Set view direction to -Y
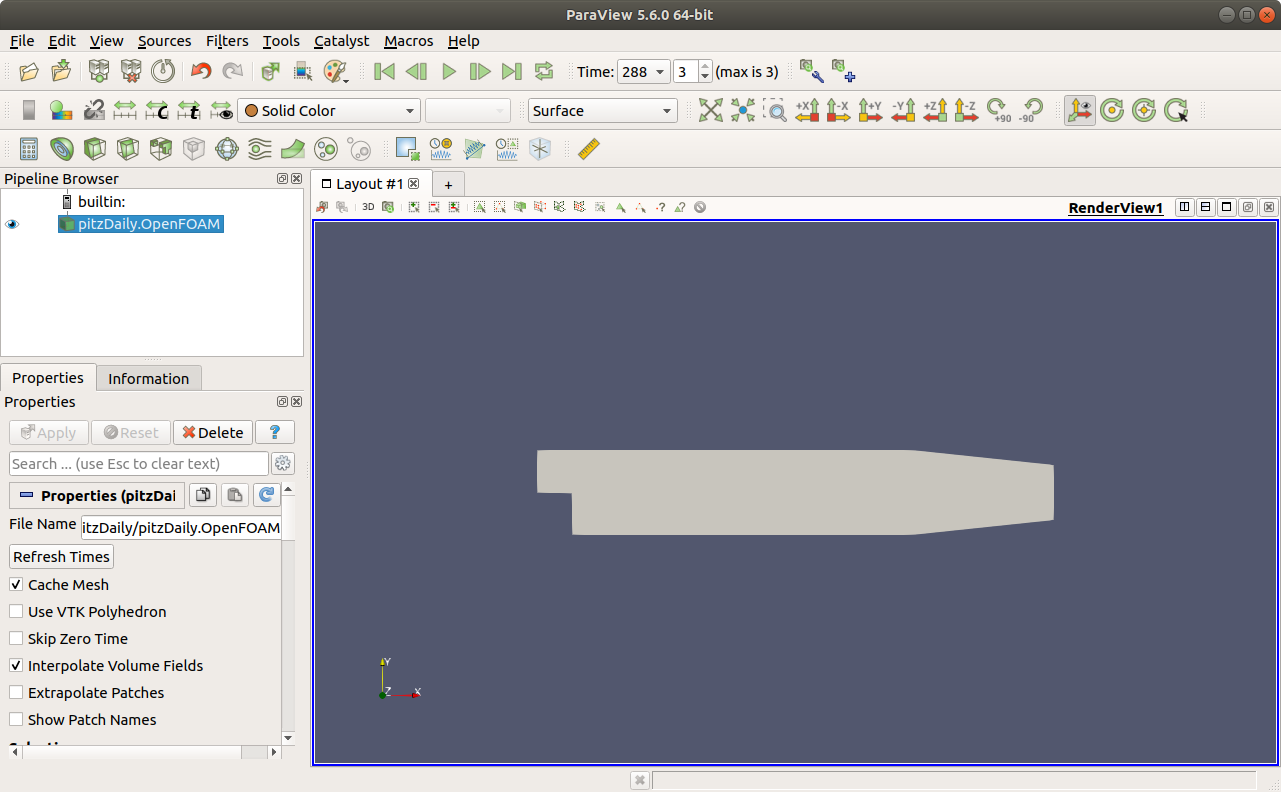Screen dimensions: 1281x792 coord(903,111)
